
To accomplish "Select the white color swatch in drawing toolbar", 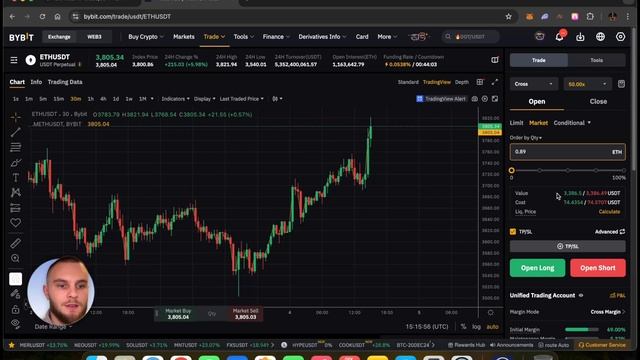I will (x=16, y=279).
